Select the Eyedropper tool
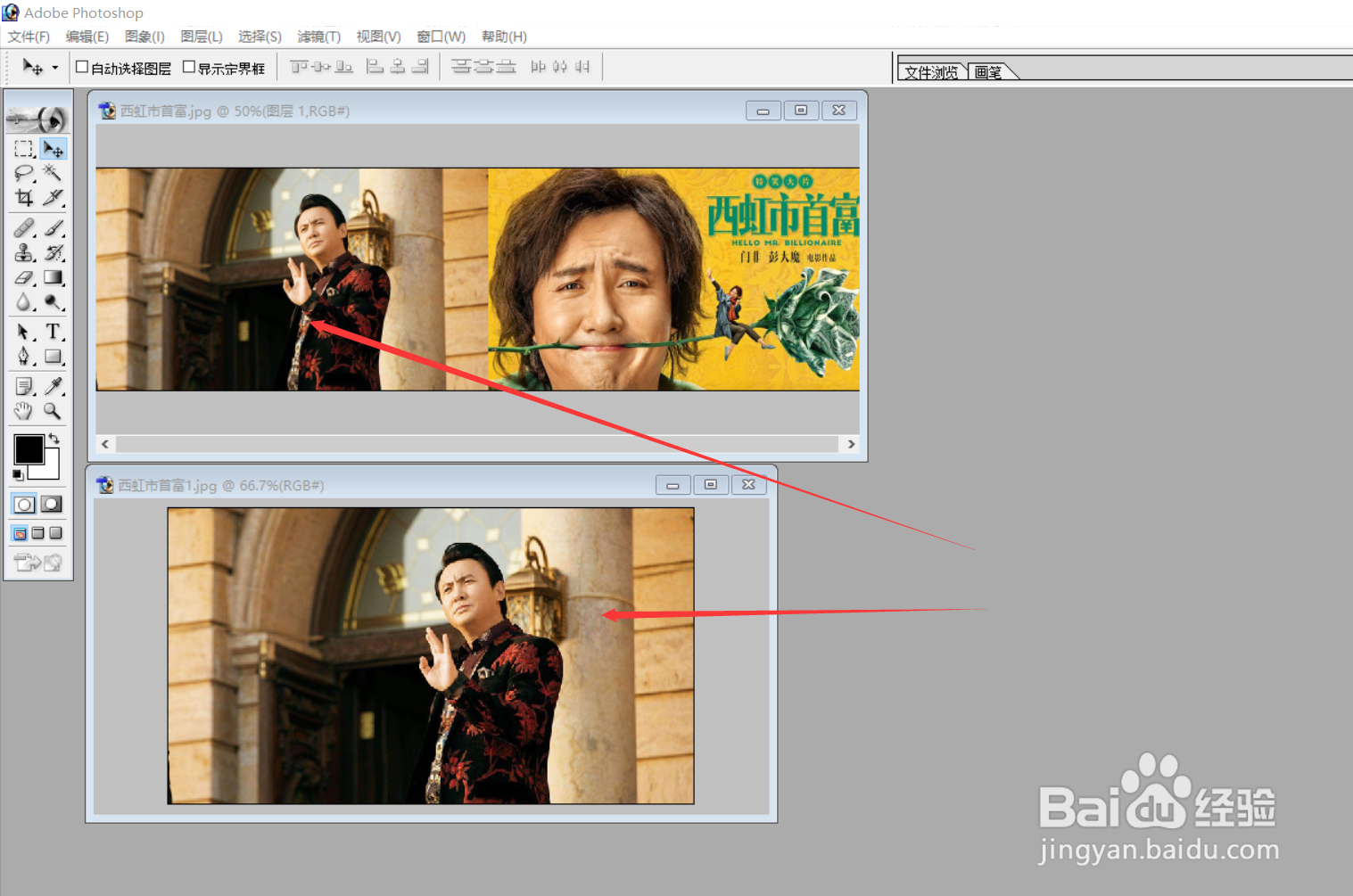The height and width of the screenshot is (896, 1353). pos(54,386)
